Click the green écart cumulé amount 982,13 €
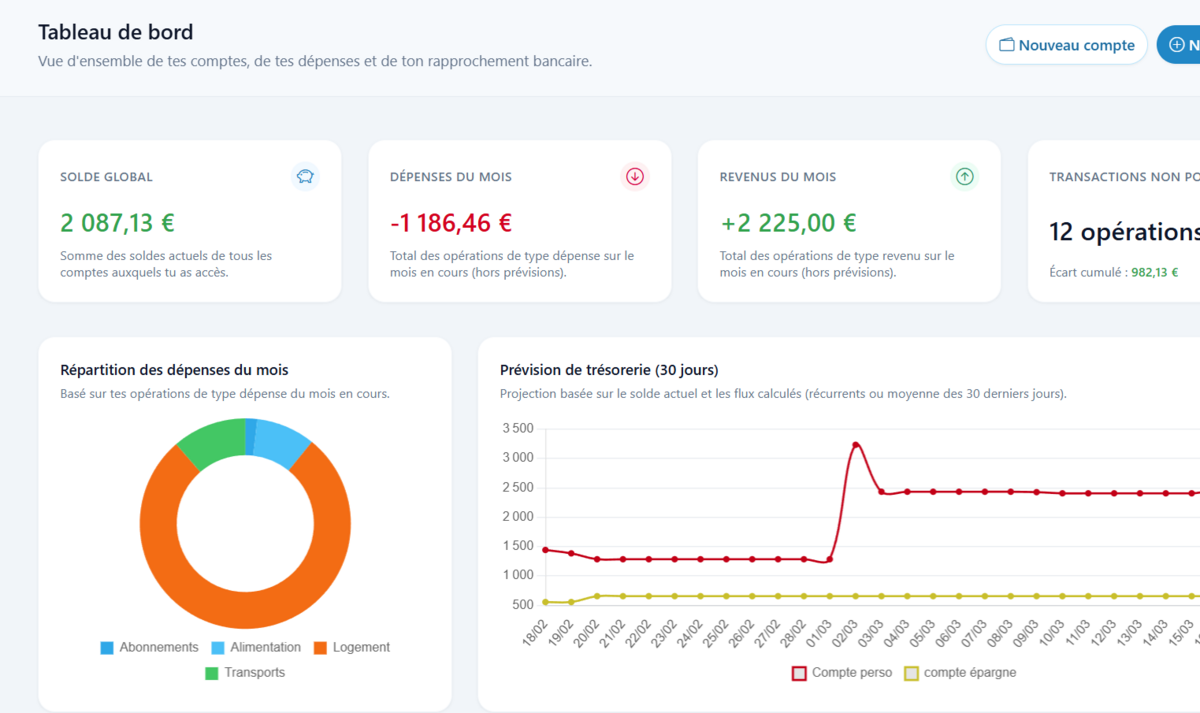1200x713 pixels. 1157,271
